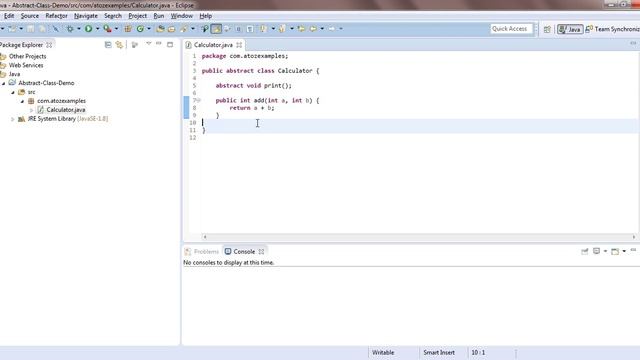Click the Forward navigation arrow in toolbar
The width and height of the screenshot is (640, 360).
point(332,29)
